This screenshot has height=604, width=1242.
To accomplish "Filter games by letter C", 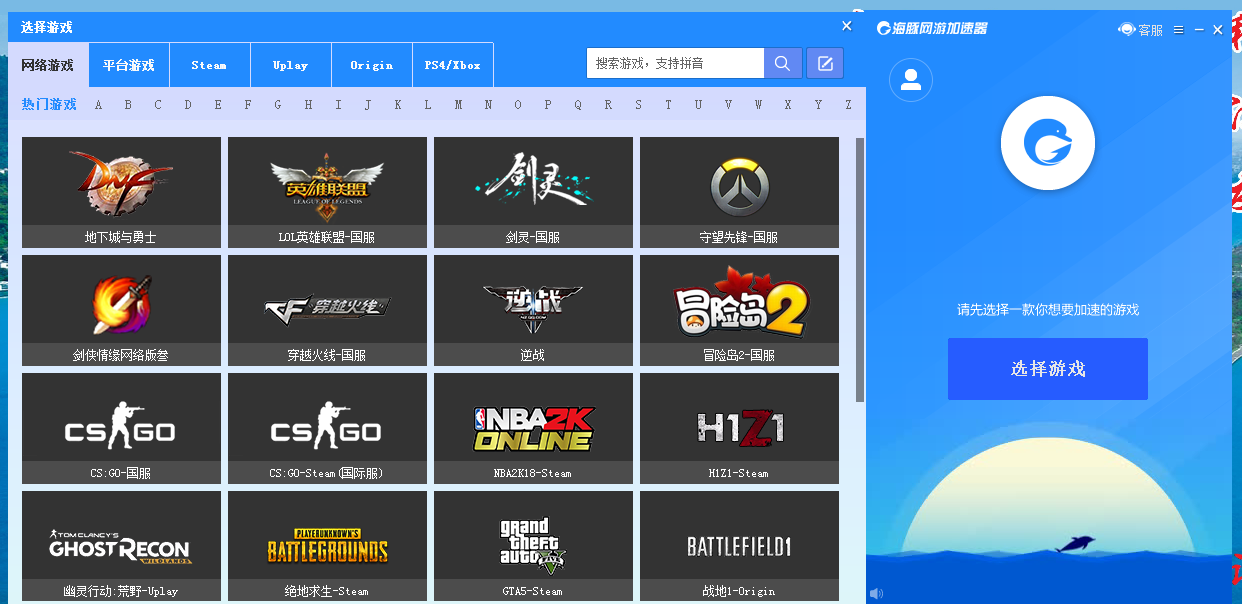I will pyautogui.click(x=158, y=105).
